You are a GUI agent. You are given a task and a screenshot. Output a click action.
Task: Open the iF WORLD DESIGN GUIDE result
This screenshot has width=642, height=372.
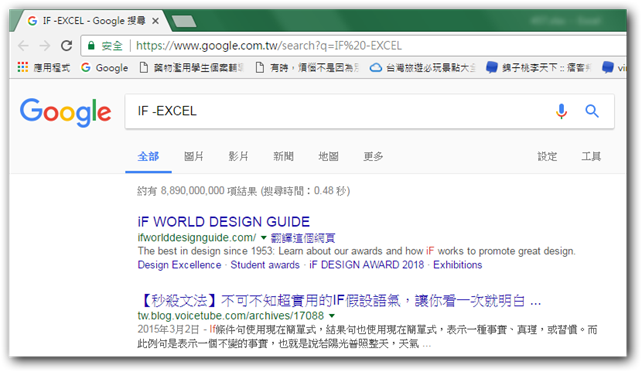pyautogui.click(x=224, y=222)
